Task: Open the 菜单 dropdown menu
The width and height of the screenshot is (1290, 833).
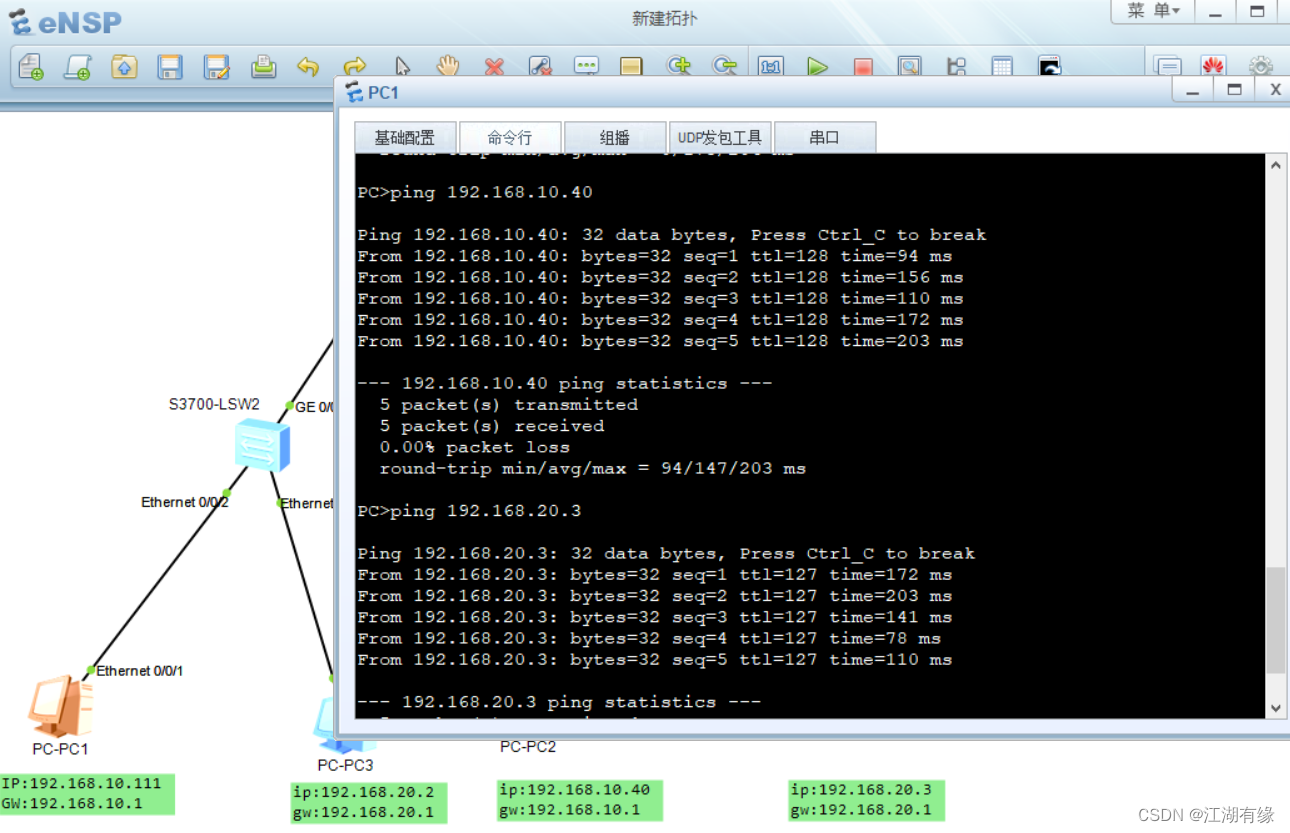Action: pyautogui.click(x=1153, y=11)
